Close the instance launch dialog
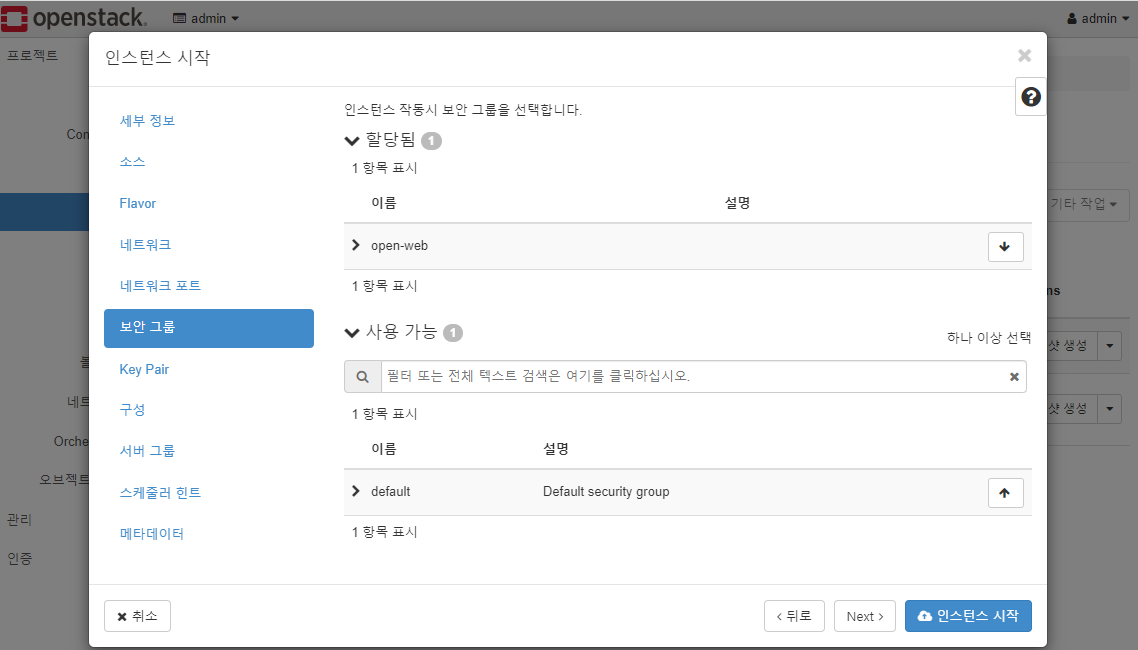1138x650 pixels. tap(1024, 56)
